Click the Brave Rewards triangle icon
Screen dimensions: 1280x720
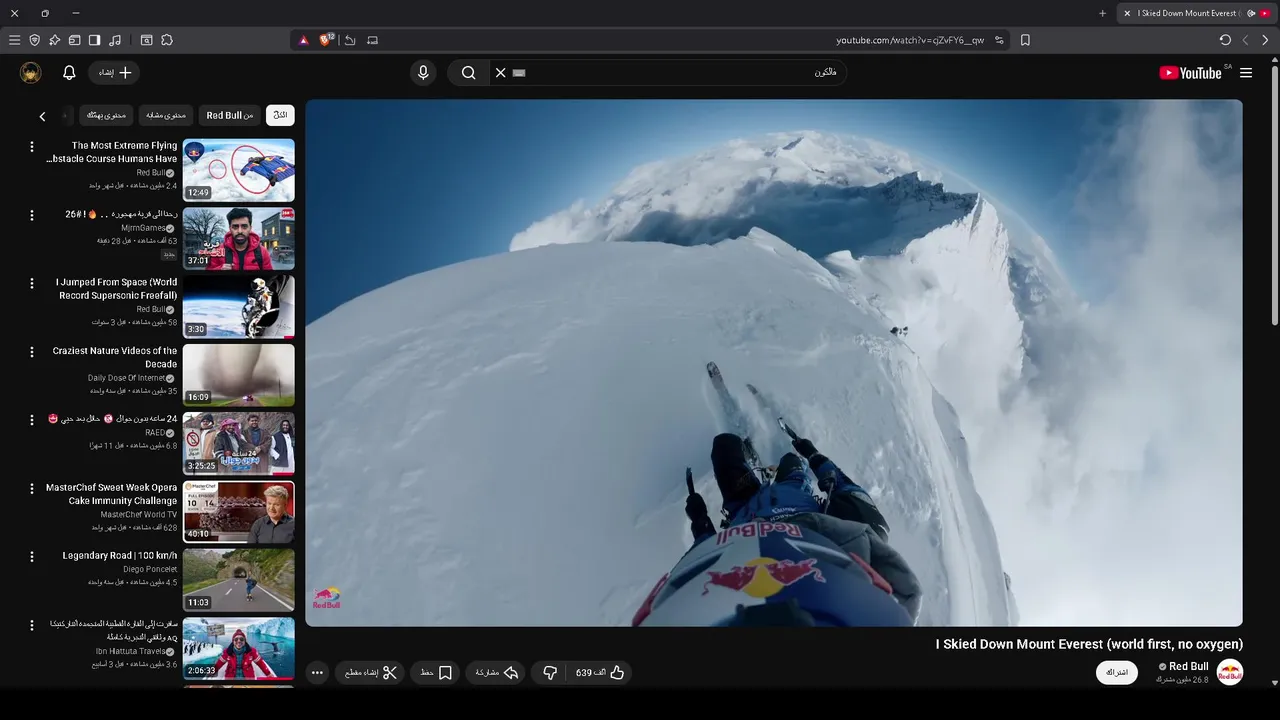(x=304, y=40)
